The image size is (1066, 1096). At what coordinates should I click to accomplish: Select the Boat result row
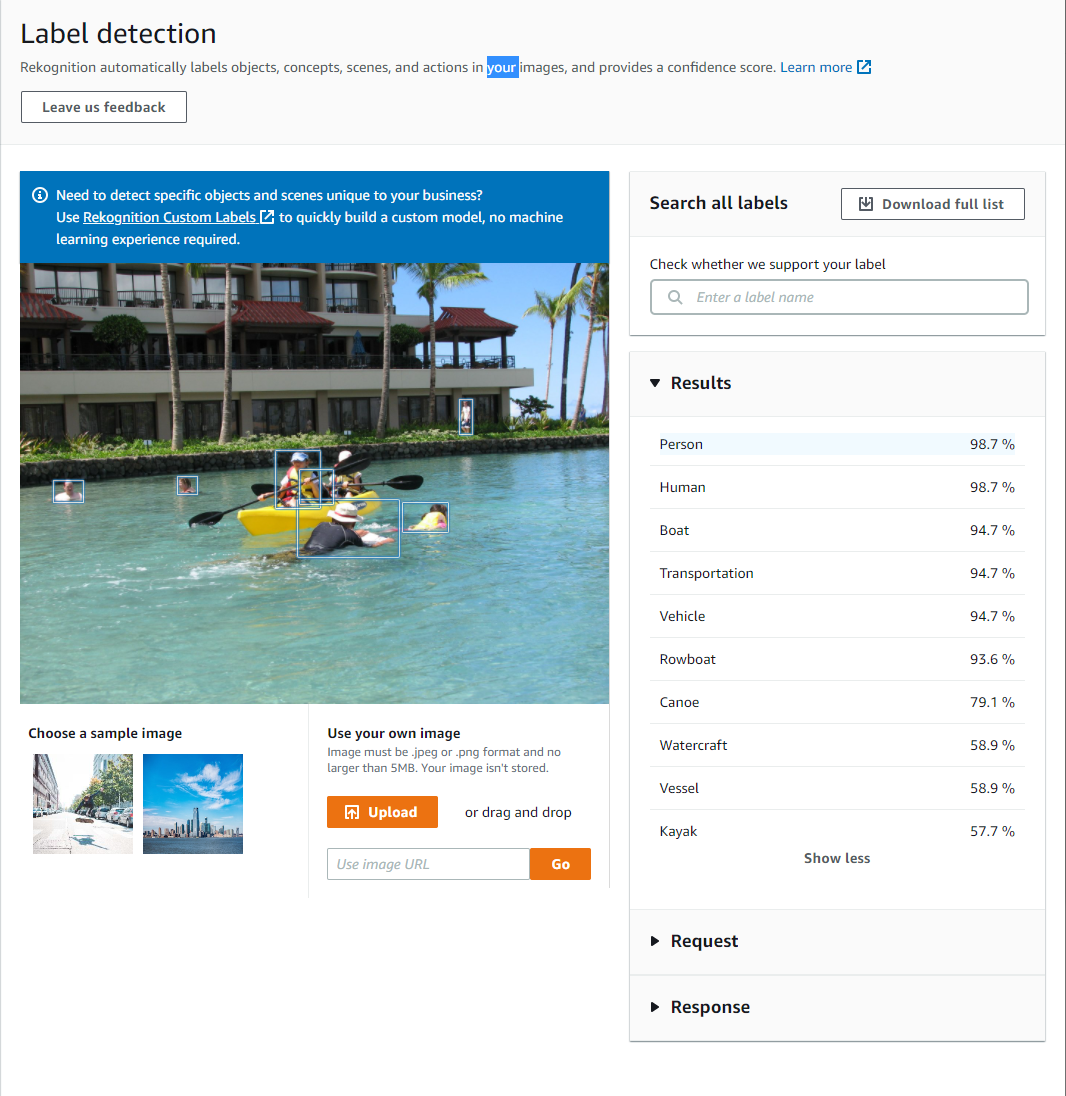(837, 530)
